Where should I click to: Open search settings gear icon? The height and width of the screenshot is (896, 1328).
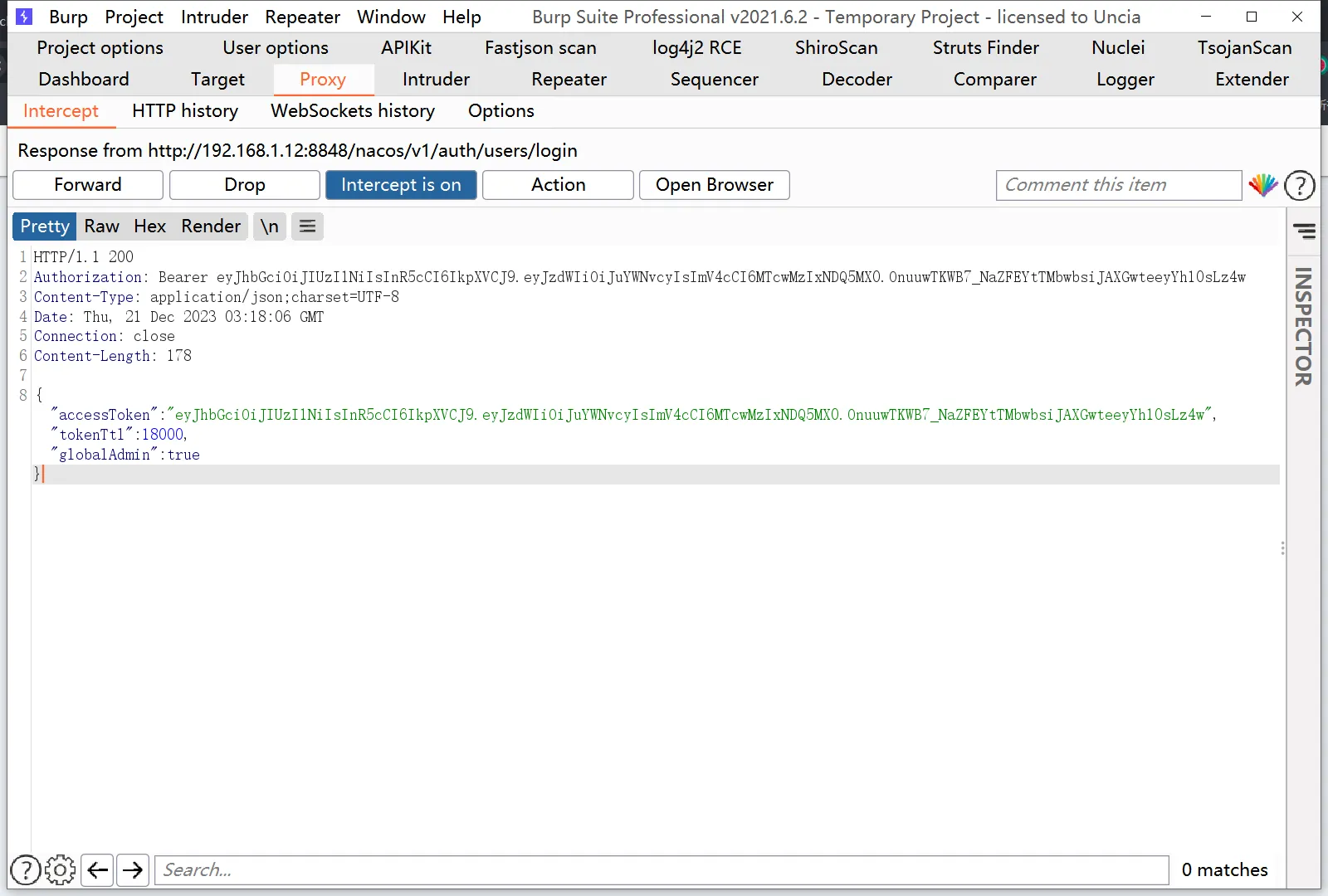[x=60, y=869]
